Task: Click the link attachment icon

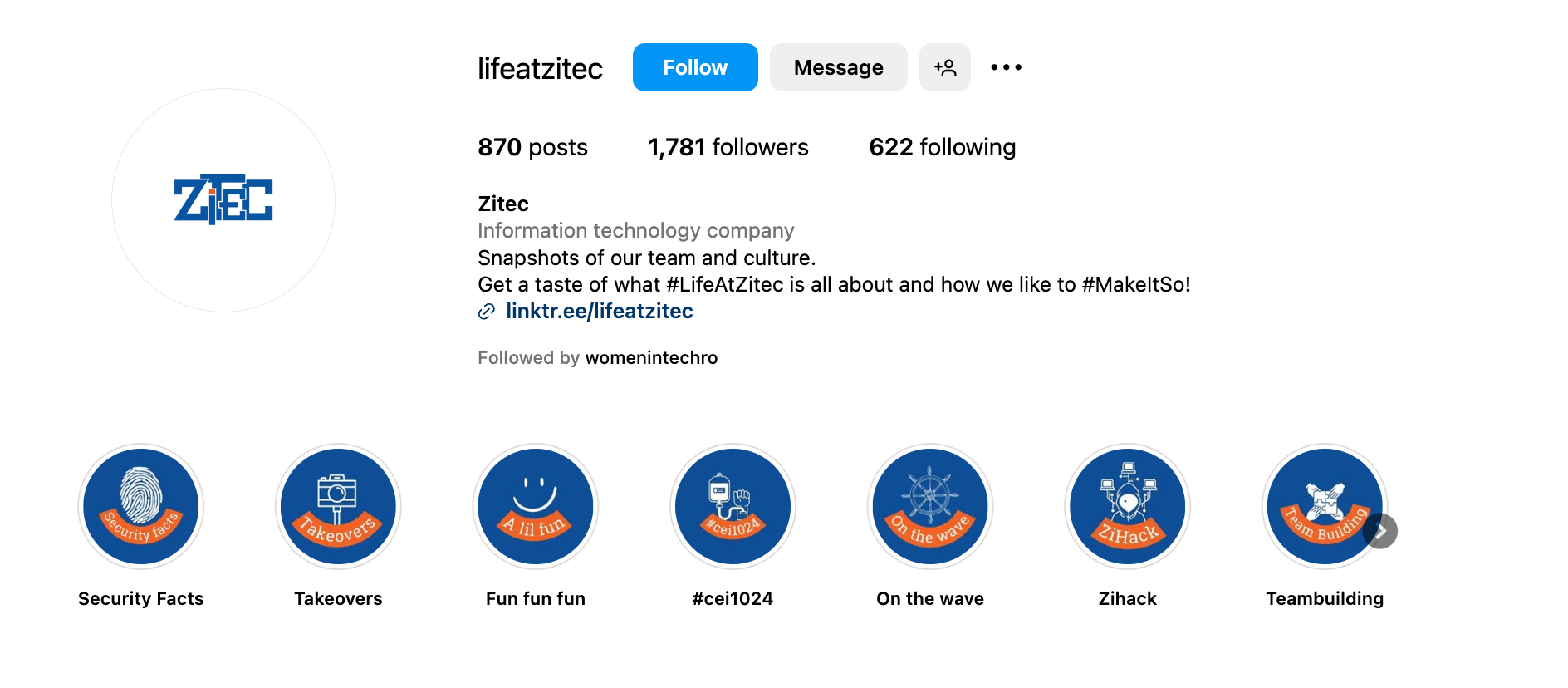Action: [x=486, y=312]
